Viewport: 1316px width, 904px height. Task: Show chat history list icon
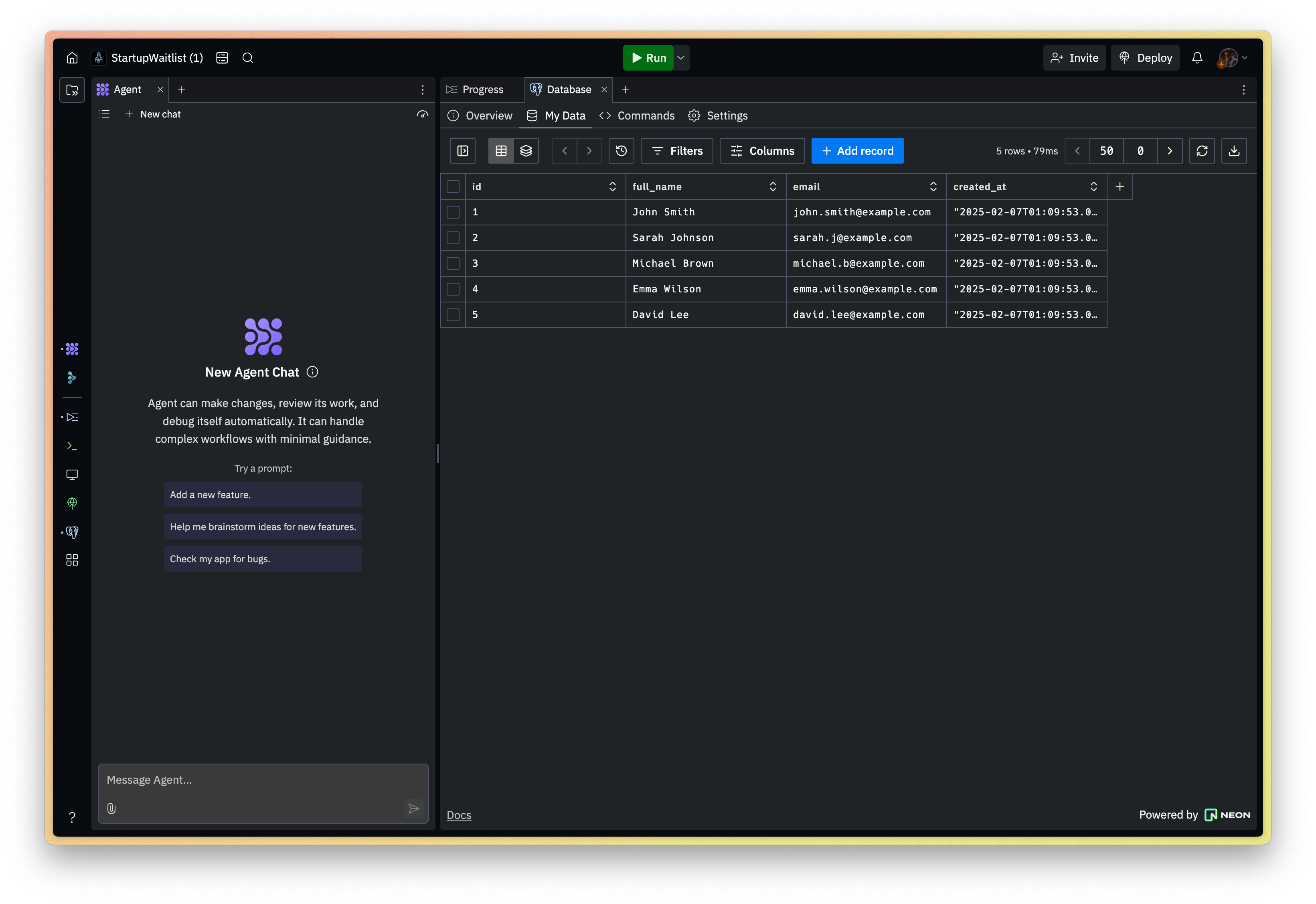[104, 114]
